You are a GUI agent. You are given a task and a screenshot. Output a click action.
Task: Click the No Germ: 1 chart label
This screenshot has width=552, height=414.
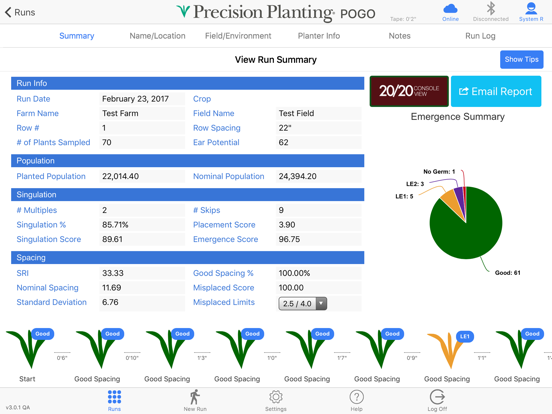(439, 171)
